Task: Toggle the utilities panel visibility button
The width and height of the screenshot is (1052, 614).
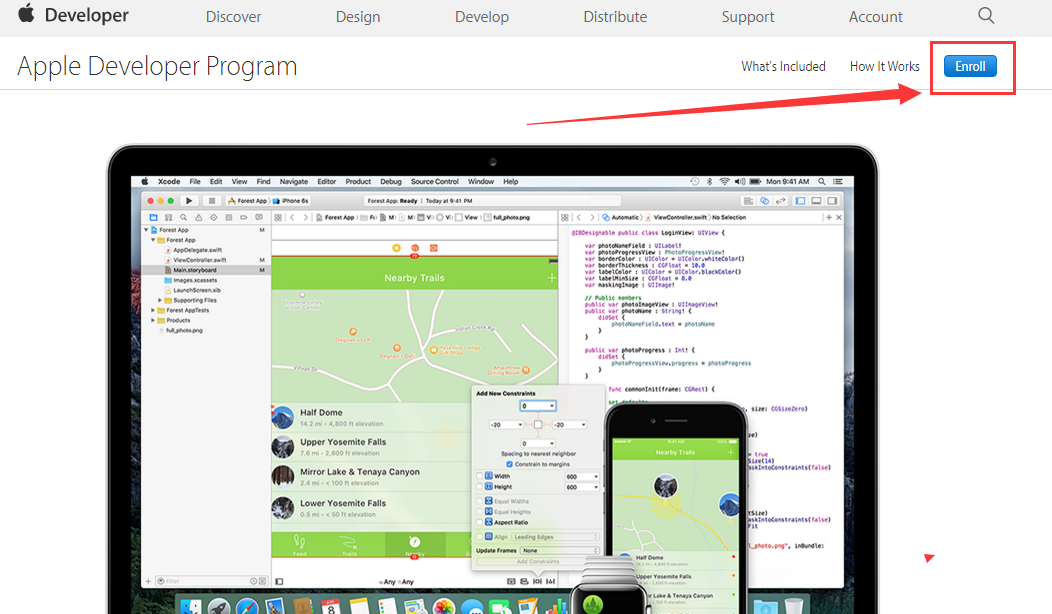Action: (832, 201)
